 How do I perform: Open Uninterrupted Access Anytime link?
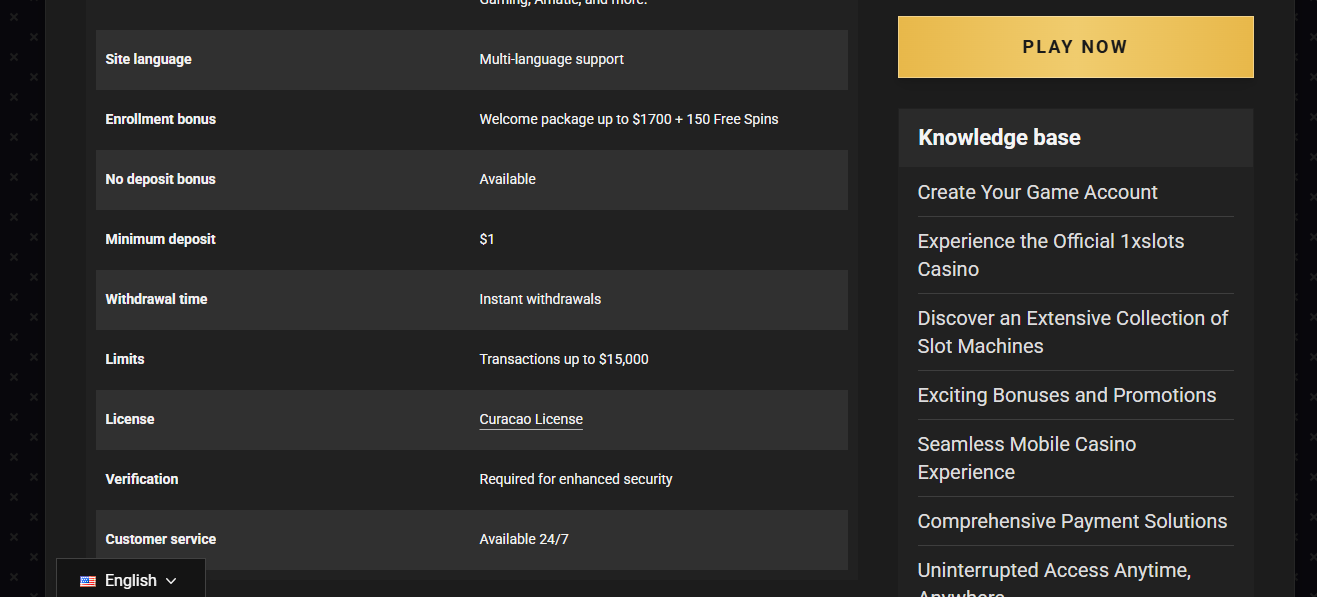pos(1054,582)
